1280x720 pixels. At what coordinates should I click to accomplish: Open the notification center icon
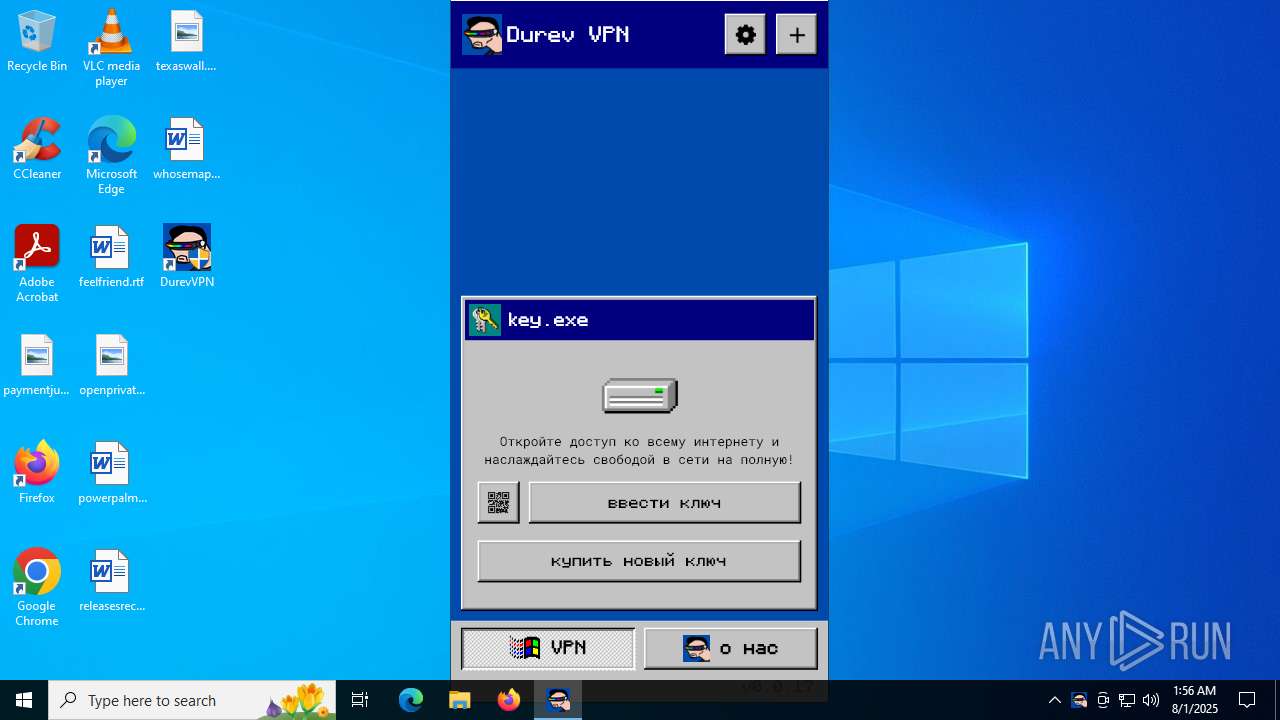coord(1247,700)
